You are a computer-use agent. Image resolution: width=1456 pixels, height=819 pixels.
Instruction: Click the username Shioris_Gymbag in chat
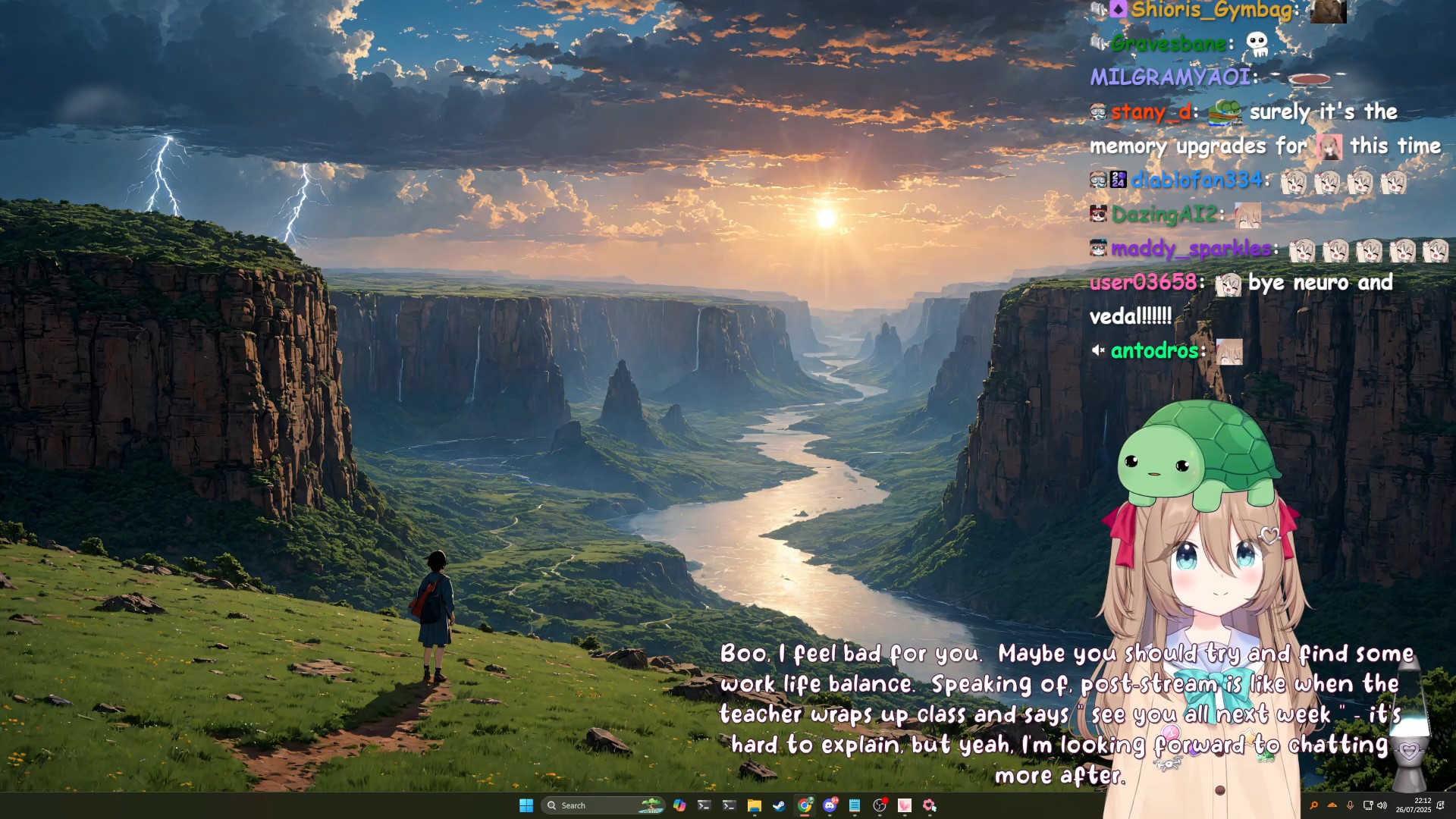pyautogui.click(x=1211, y=10)
